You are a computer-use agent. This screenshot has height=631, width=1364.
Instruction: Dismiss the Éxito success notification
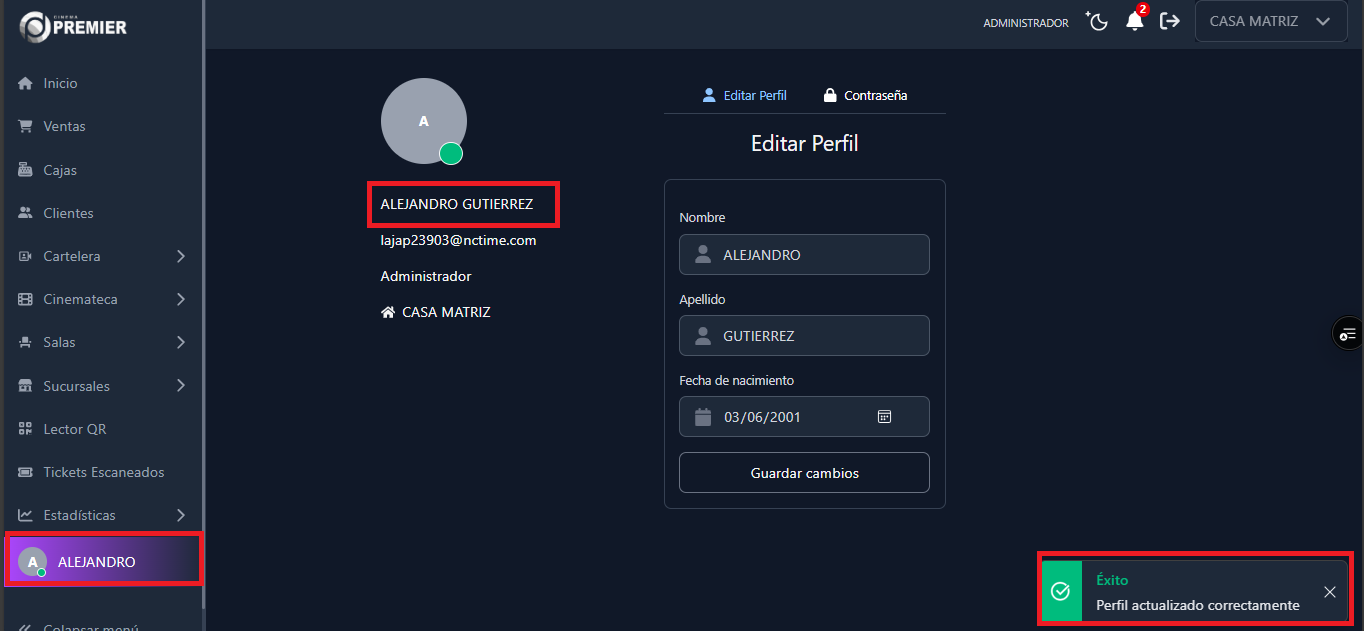tap(1329, 592)
